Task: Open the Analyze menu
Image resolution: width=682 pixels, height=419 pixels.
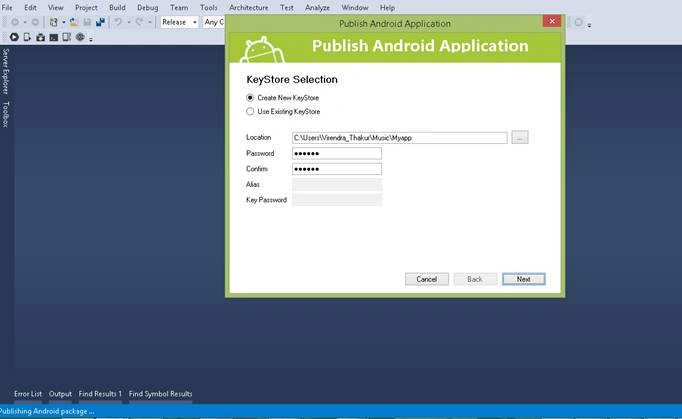Action: 317,7
